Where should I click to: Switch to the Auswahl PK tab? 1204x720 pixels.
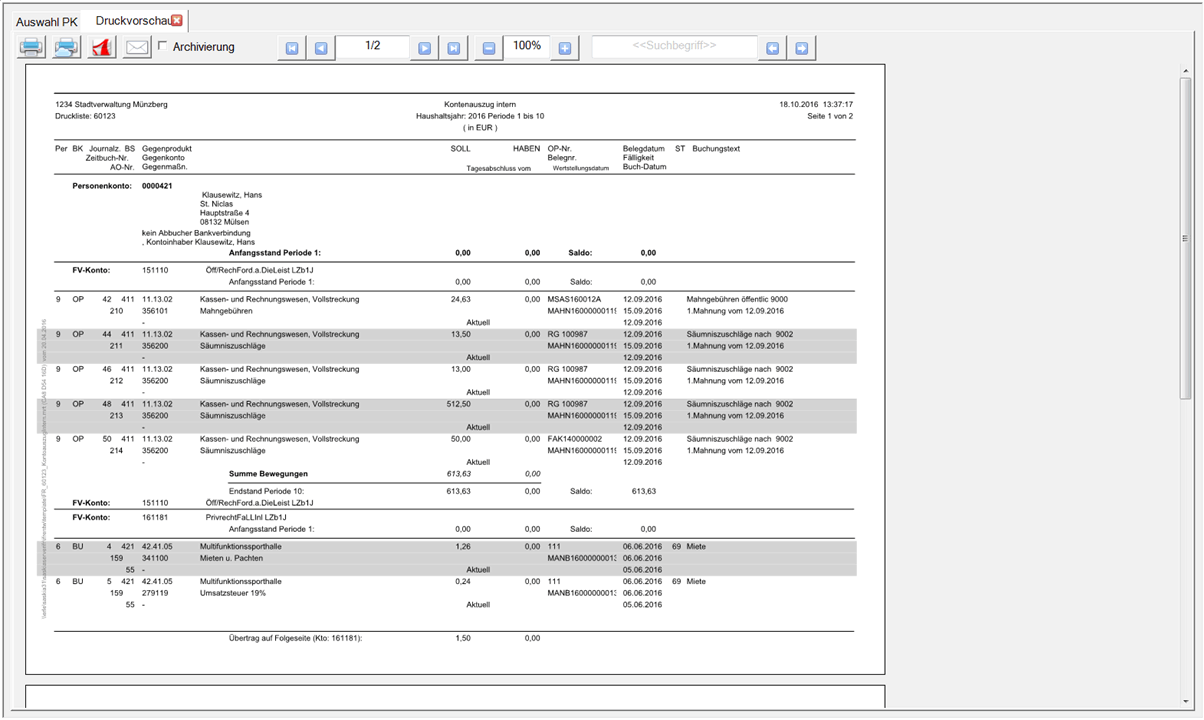tap(46, 21)
